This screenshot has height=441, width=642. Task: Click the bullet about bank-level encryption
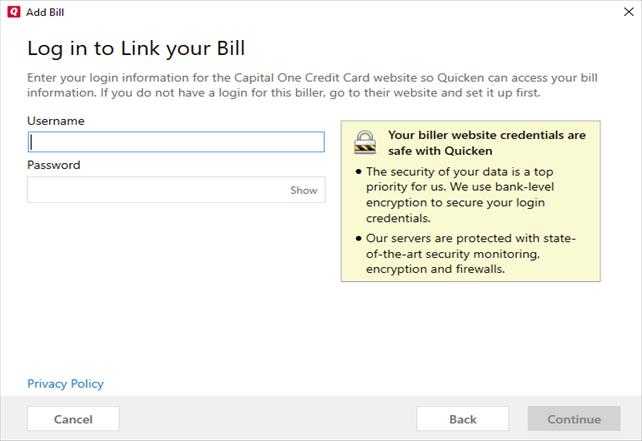coord(473,194)
